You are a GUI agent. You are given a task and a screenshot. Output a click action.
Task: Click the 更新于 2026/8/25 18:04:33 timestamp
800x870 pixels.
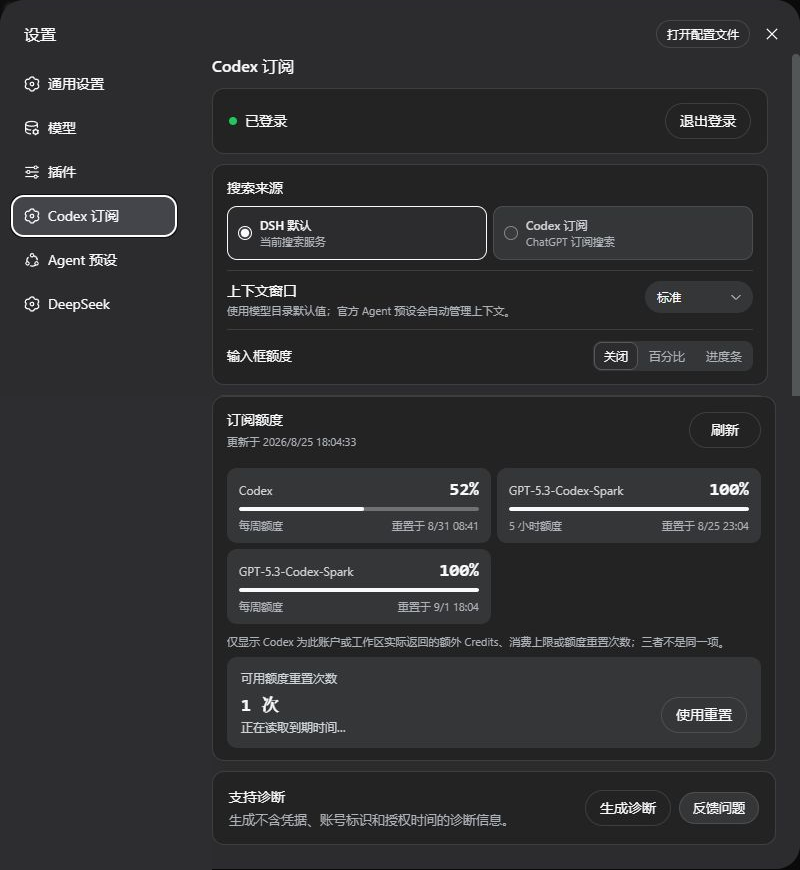pyautogui.click(x=291, y=442)
